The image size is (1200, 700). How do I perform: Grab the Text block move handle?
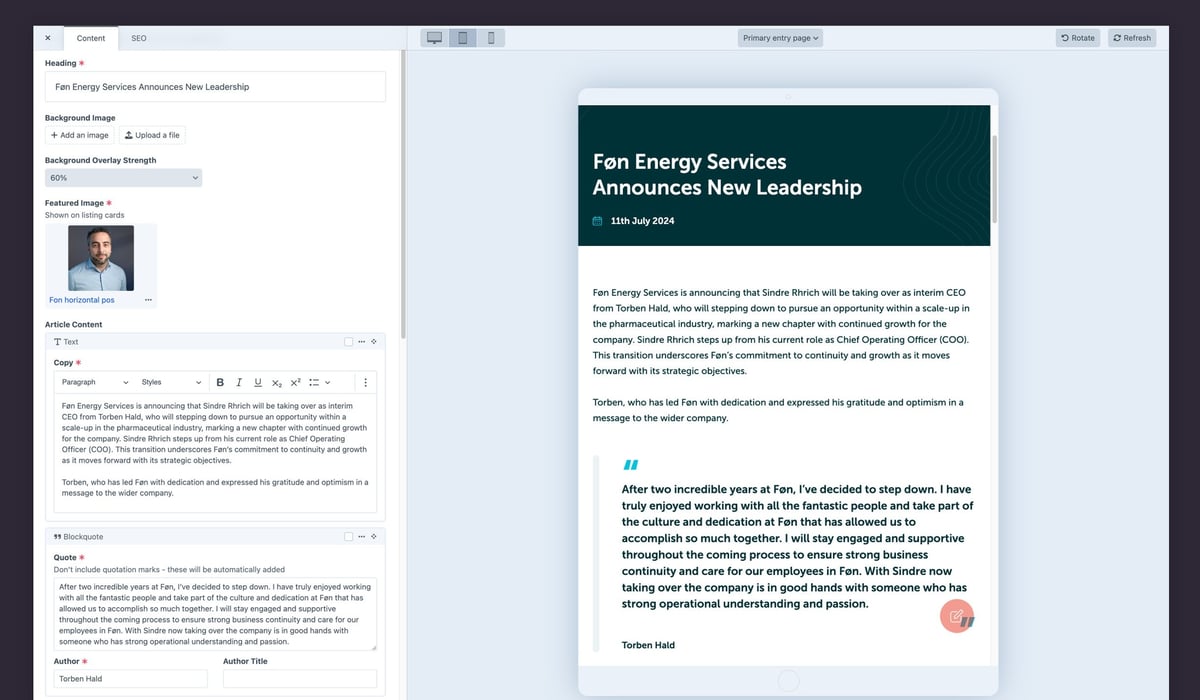tap(374, 342)
